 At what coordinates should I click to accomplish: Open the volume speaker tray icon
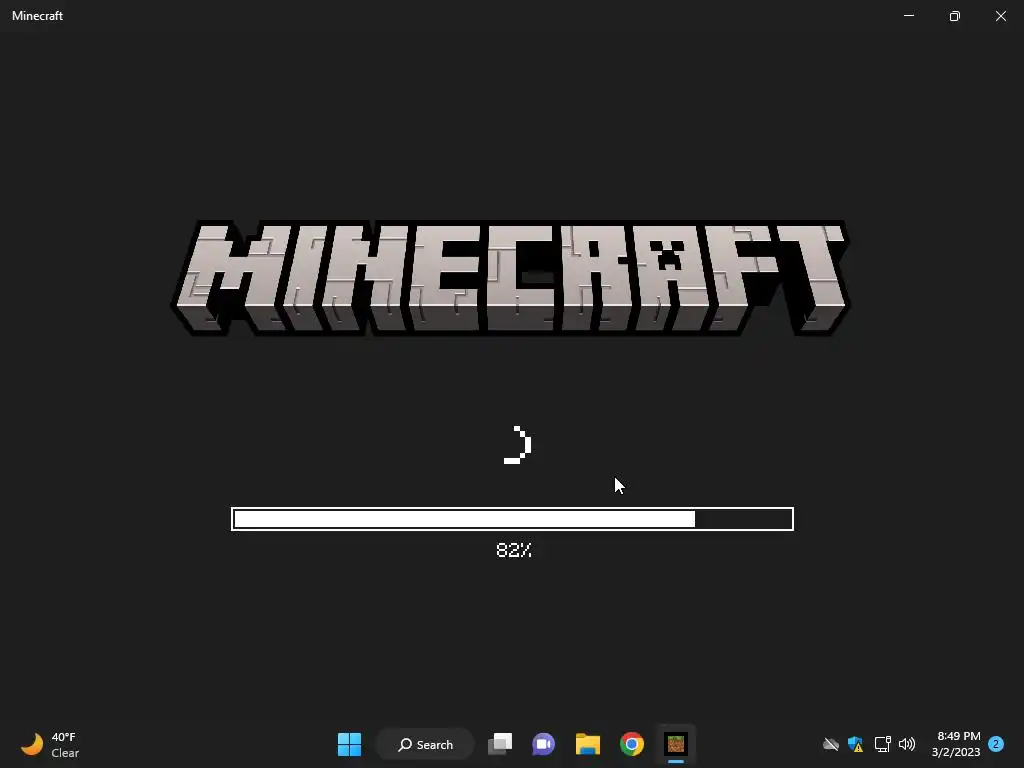pyautogui.click(x=907, y=744)
